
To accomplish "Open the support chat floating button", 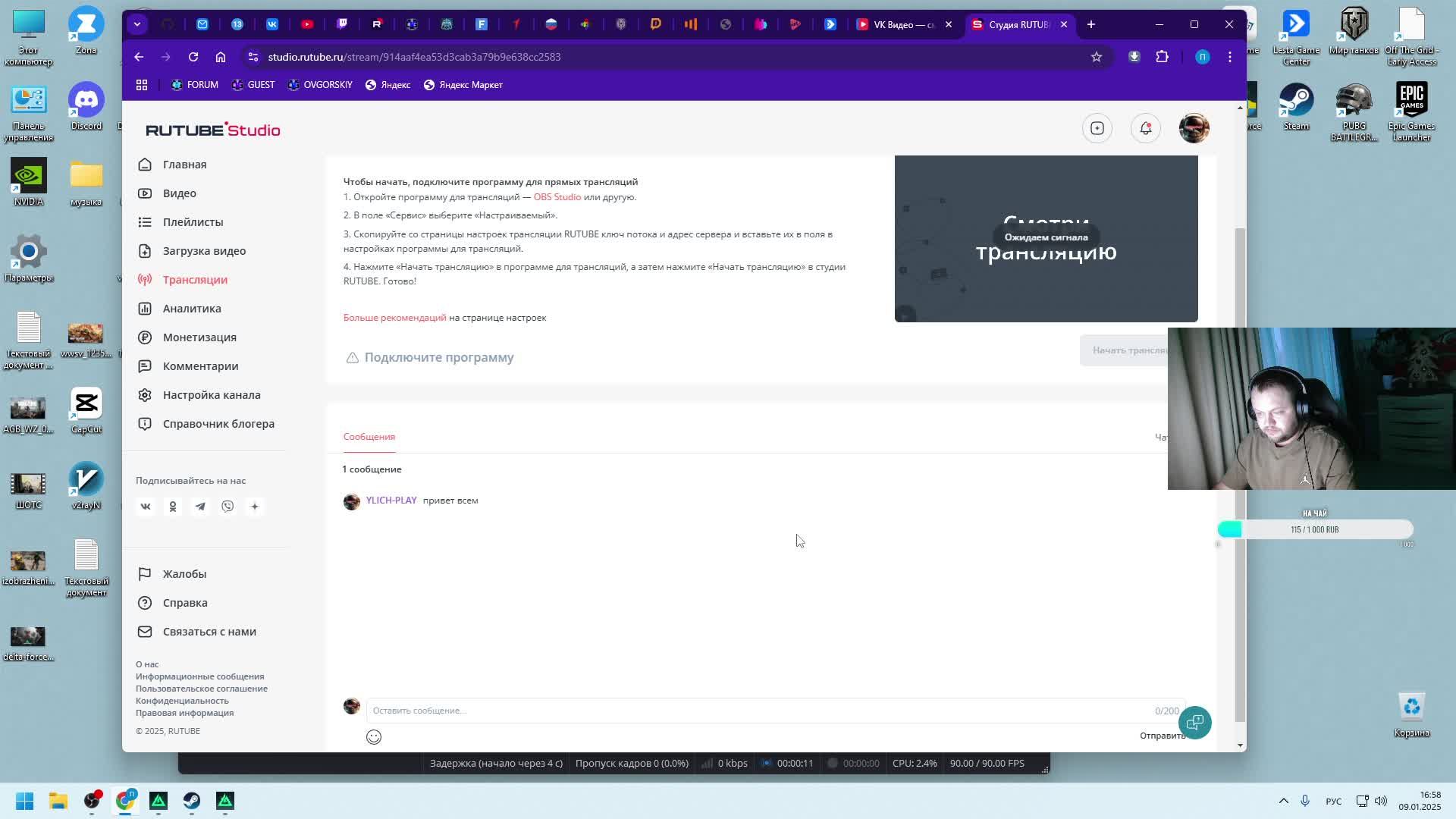I will pos(1194,722).
